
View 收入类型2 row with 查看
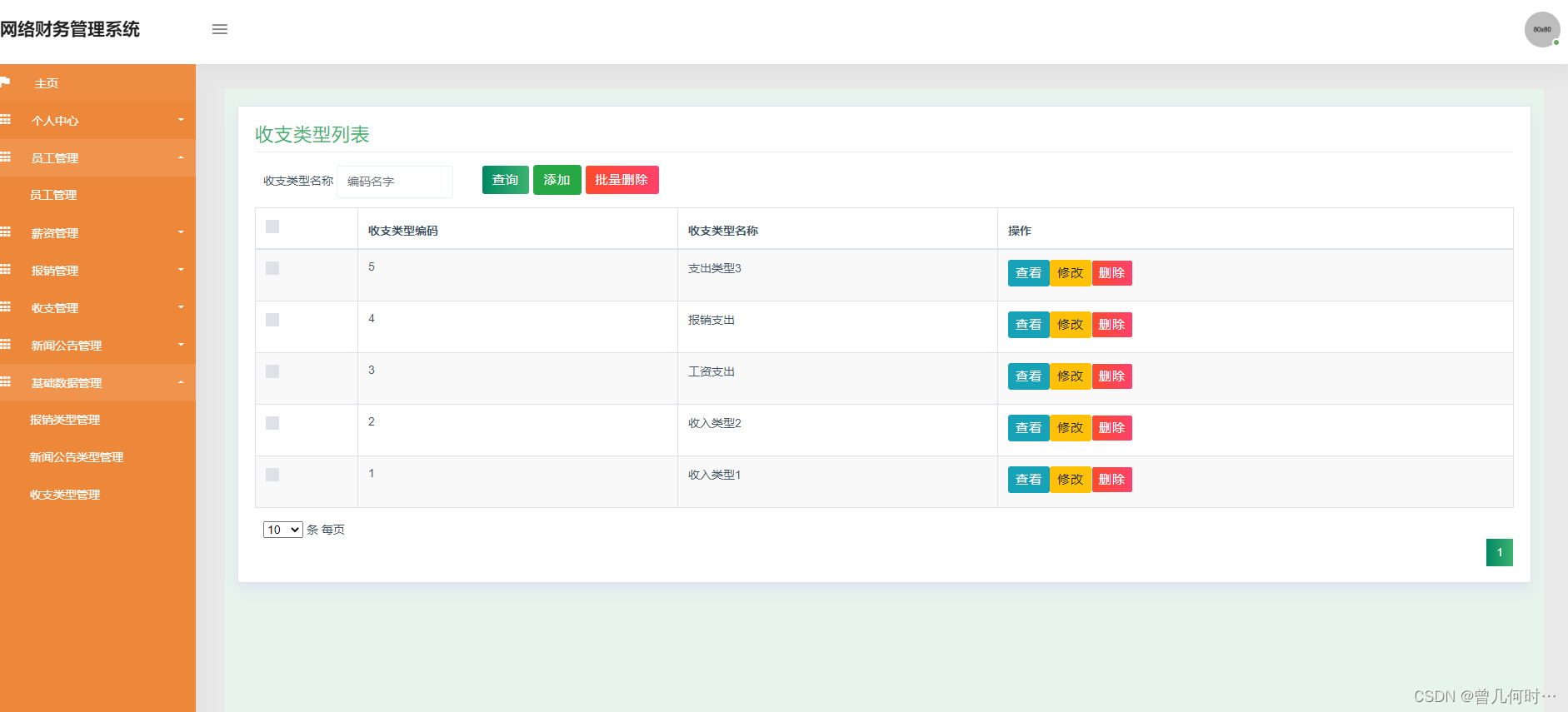click(1028, 428)
